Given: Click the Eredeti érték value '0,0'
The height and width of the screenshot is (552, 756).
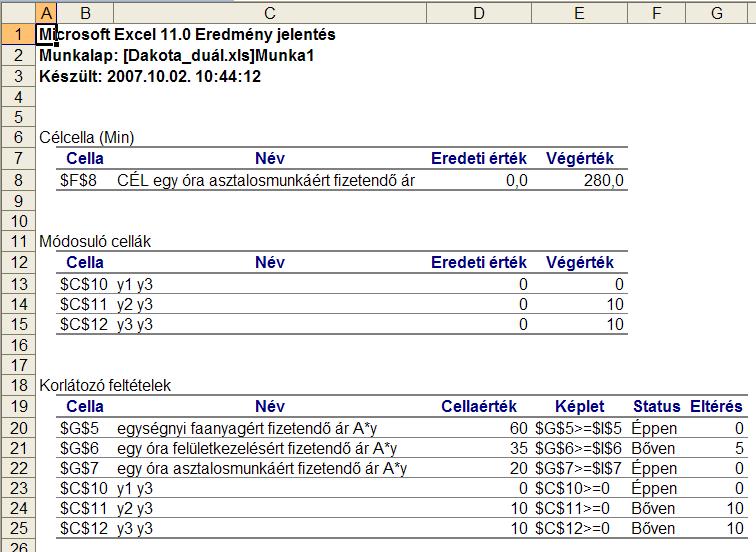Looking at the screenshot, I should (517, 181).
